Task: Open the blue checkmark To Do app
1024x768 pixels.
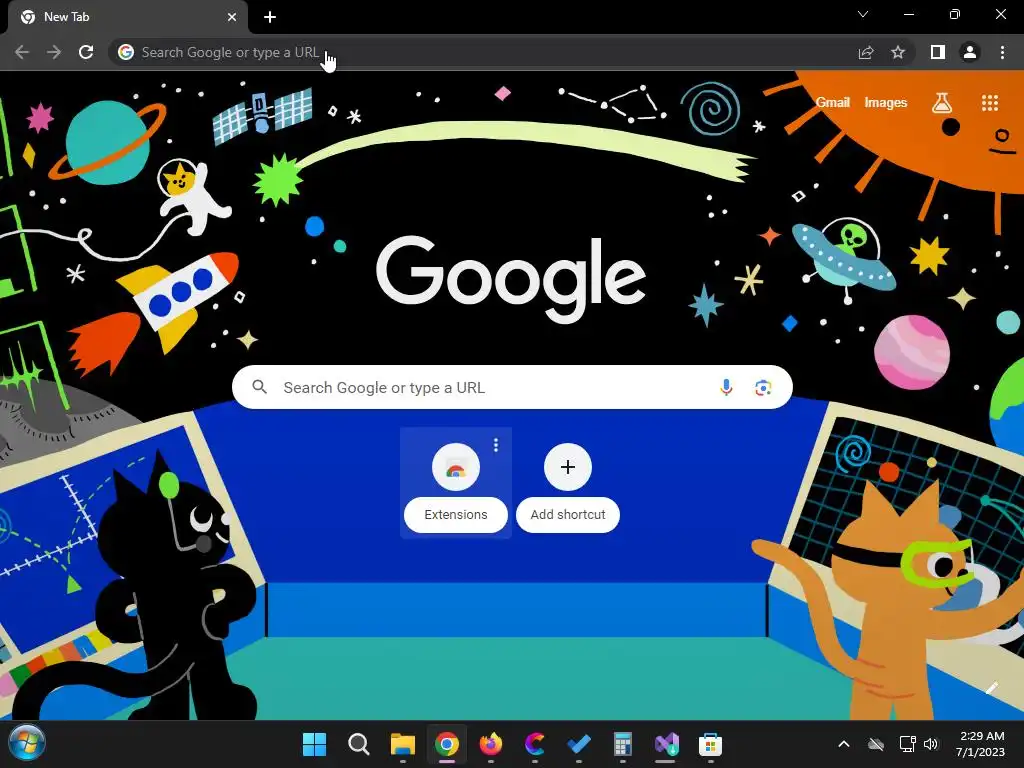Action: click(x=579, y=744)
